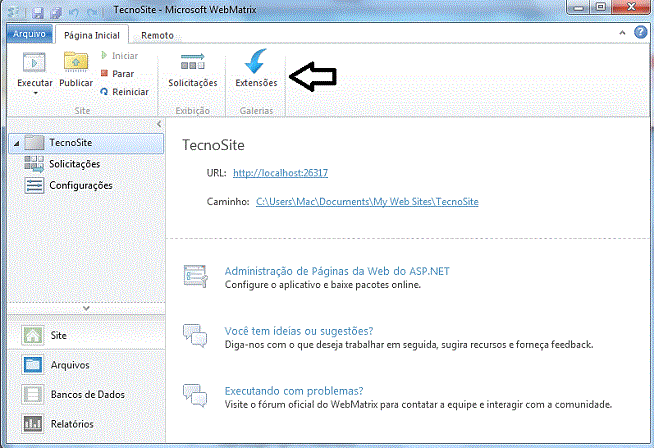
Task: Click the Publicar folder icon
Action: [x=76, y=62]
